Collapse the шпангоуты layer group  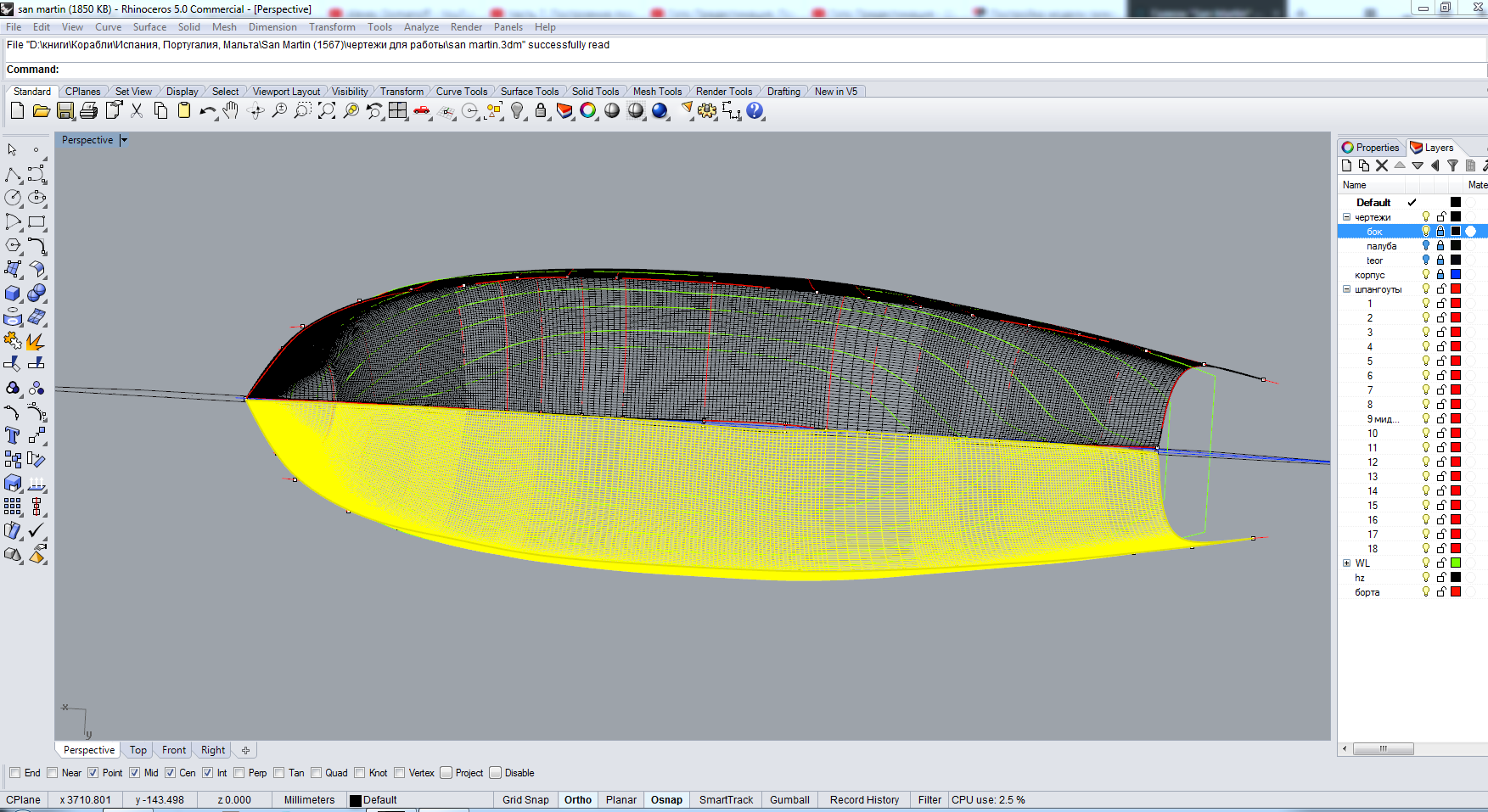click(1346, 289)
